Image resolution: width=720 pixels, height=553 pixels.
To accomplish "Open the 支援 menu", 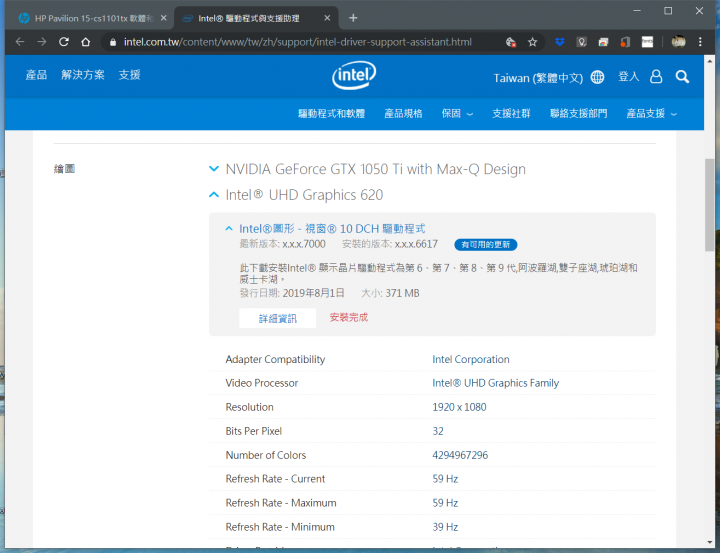I will tap(129, 75).
